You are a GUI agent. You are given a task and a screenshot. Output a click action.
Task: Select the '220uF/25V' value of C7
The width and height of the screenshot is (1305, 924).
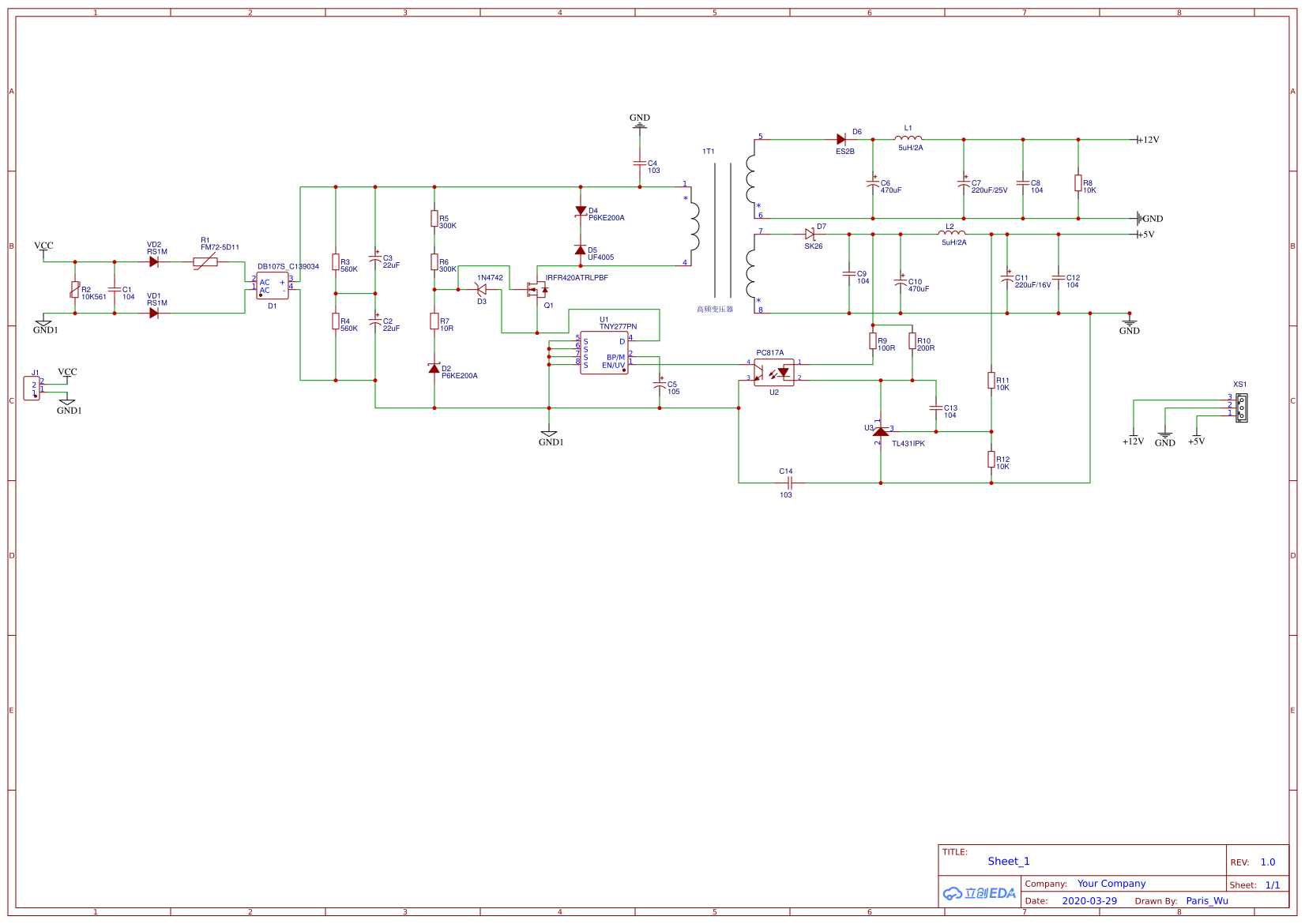coord(989,190)
